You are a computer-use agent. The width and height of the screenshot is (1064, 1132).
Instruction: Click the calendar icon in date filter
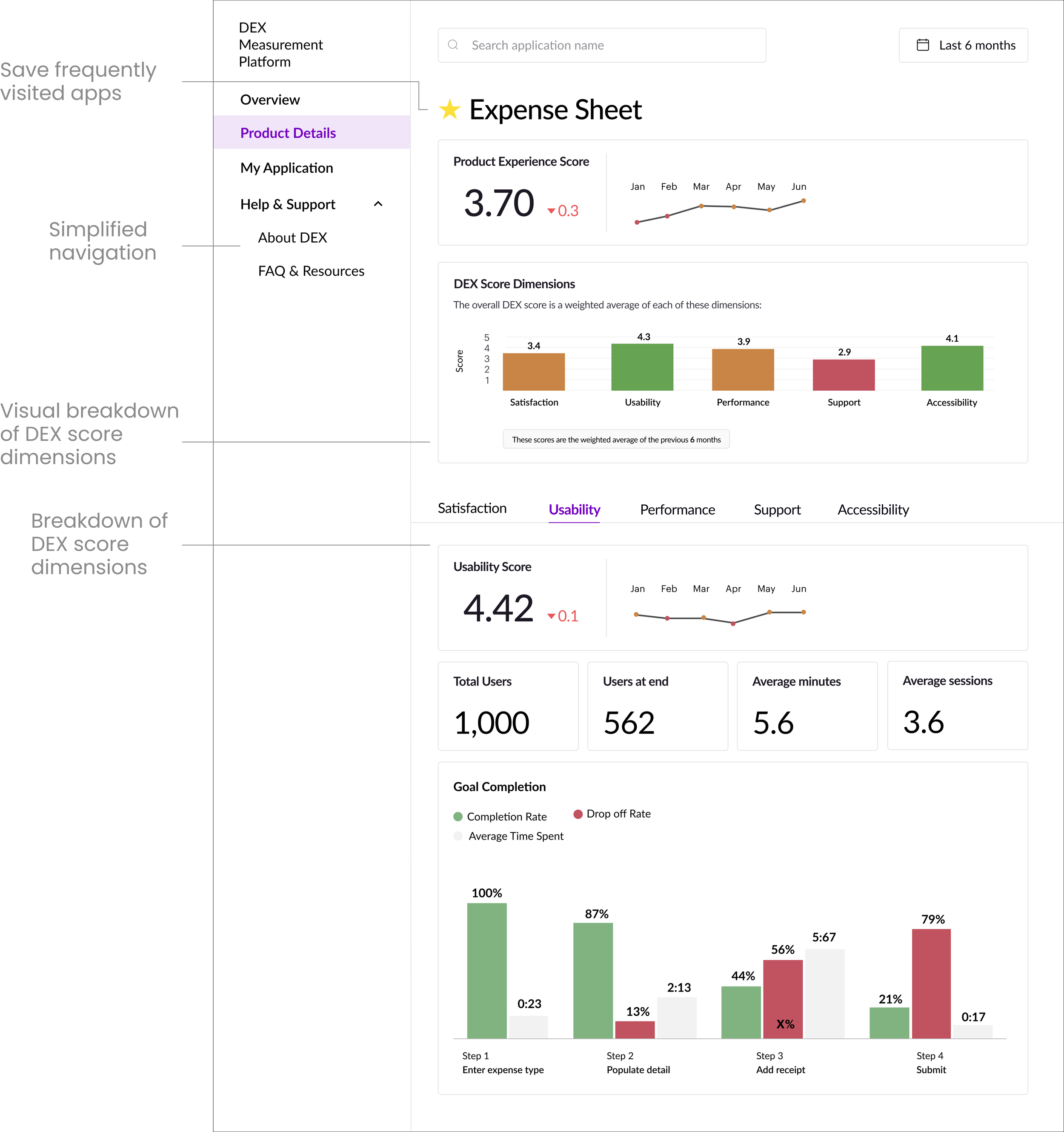click(x=923, y=45)
